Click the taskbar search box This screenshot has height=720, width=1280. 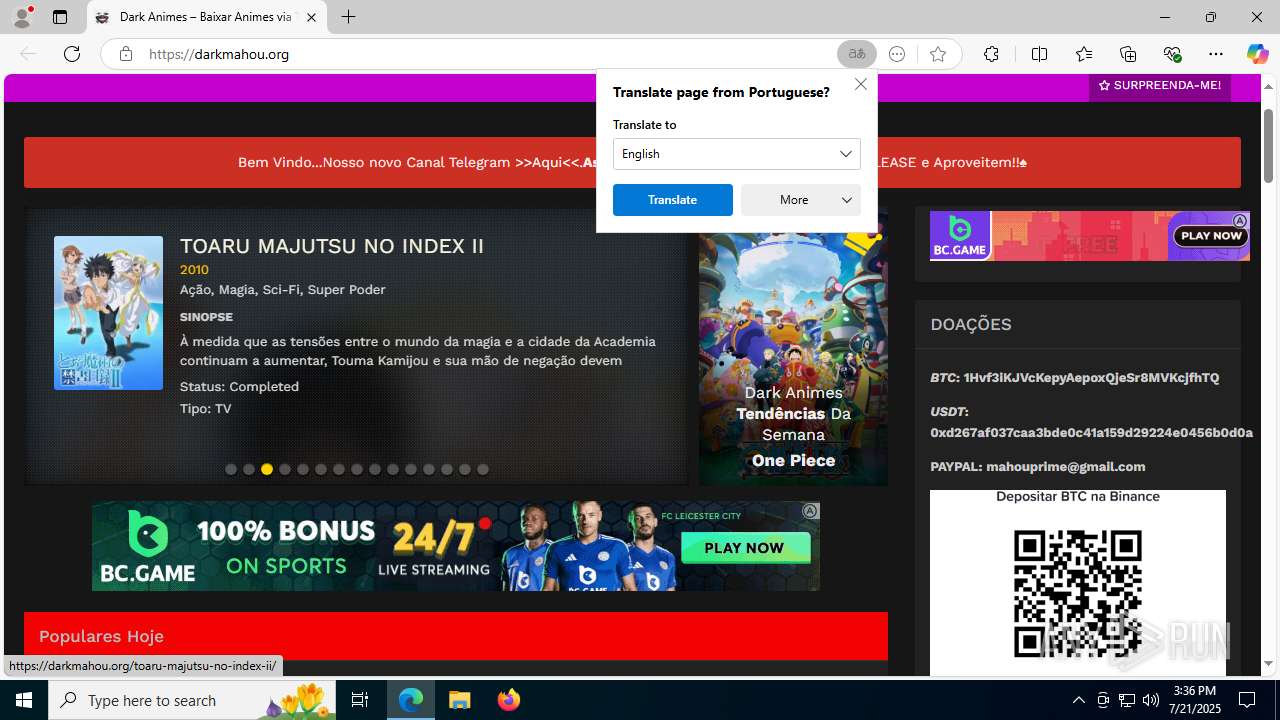[x=193, y=700]
